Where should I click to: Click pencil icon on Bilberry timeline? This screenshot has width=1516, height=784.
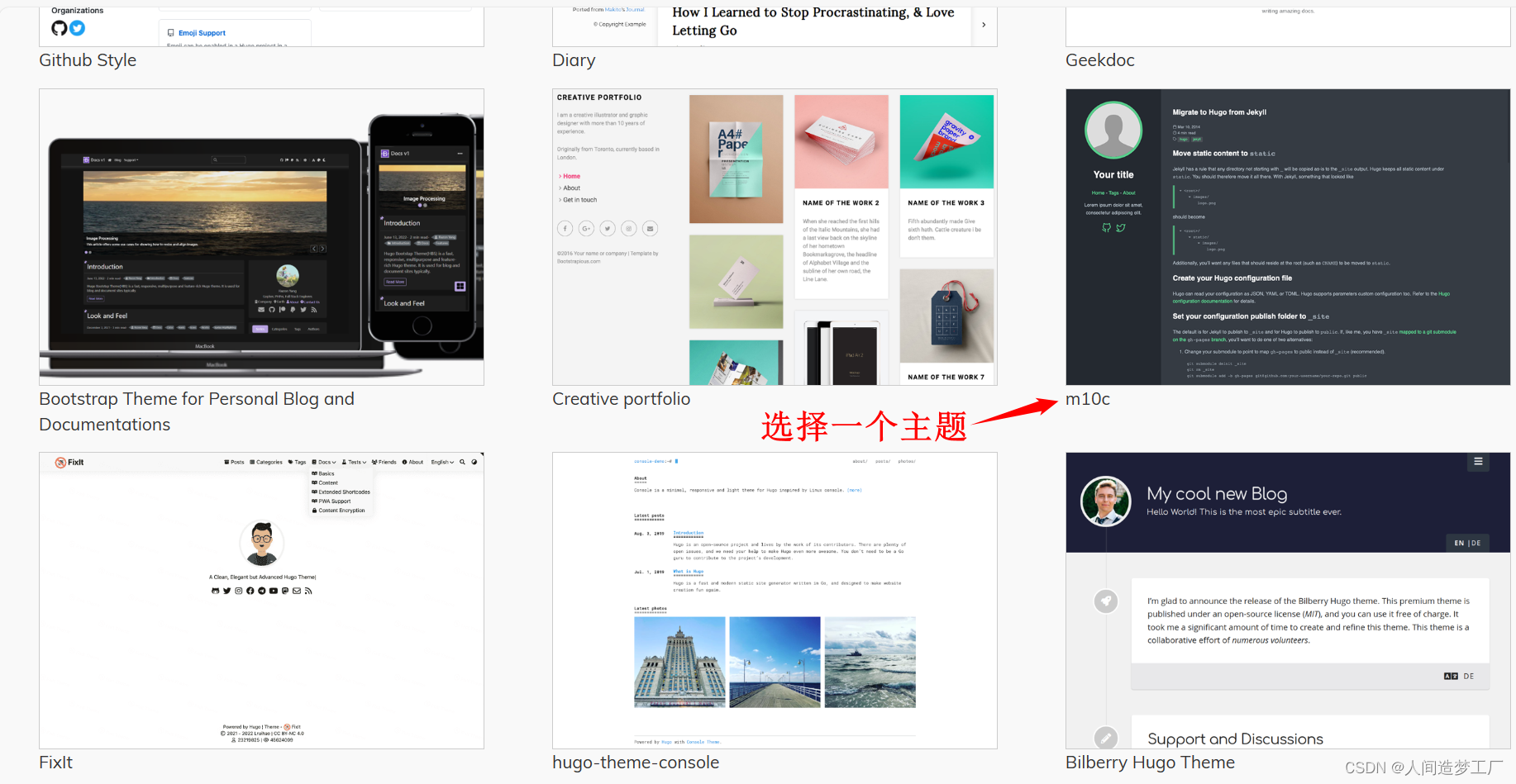[1106, 737]
